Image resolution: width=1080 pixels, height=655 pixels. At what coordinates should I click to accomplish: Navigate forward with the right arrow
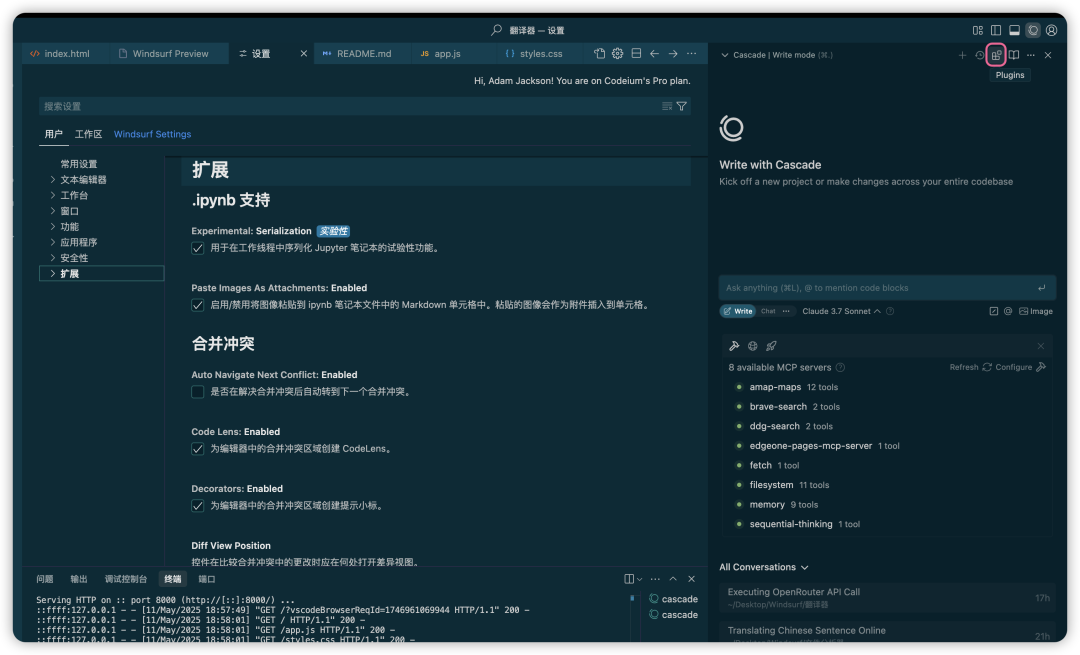pos(673,54)
